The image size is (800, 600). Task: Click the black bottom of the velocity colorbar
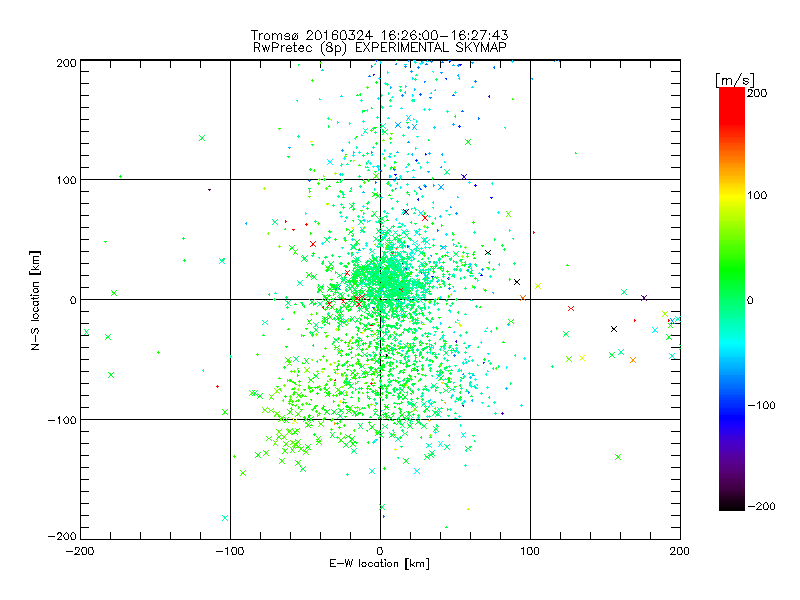[x=732, y=505]
